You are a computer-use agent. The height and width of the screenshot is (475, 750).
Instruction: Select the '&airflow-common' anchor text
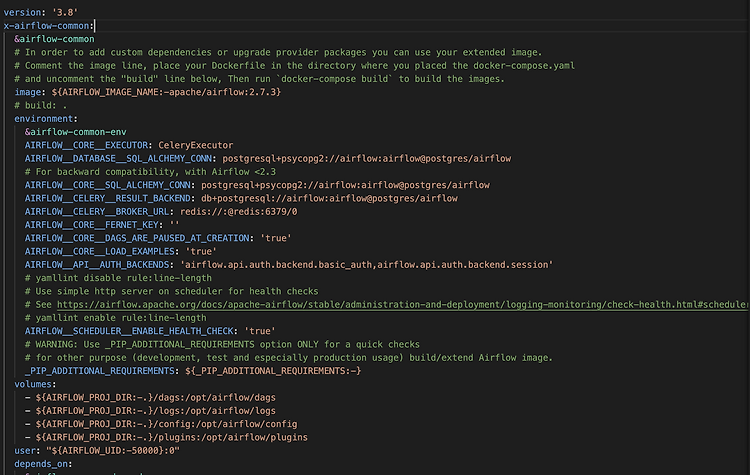[54, 39]
